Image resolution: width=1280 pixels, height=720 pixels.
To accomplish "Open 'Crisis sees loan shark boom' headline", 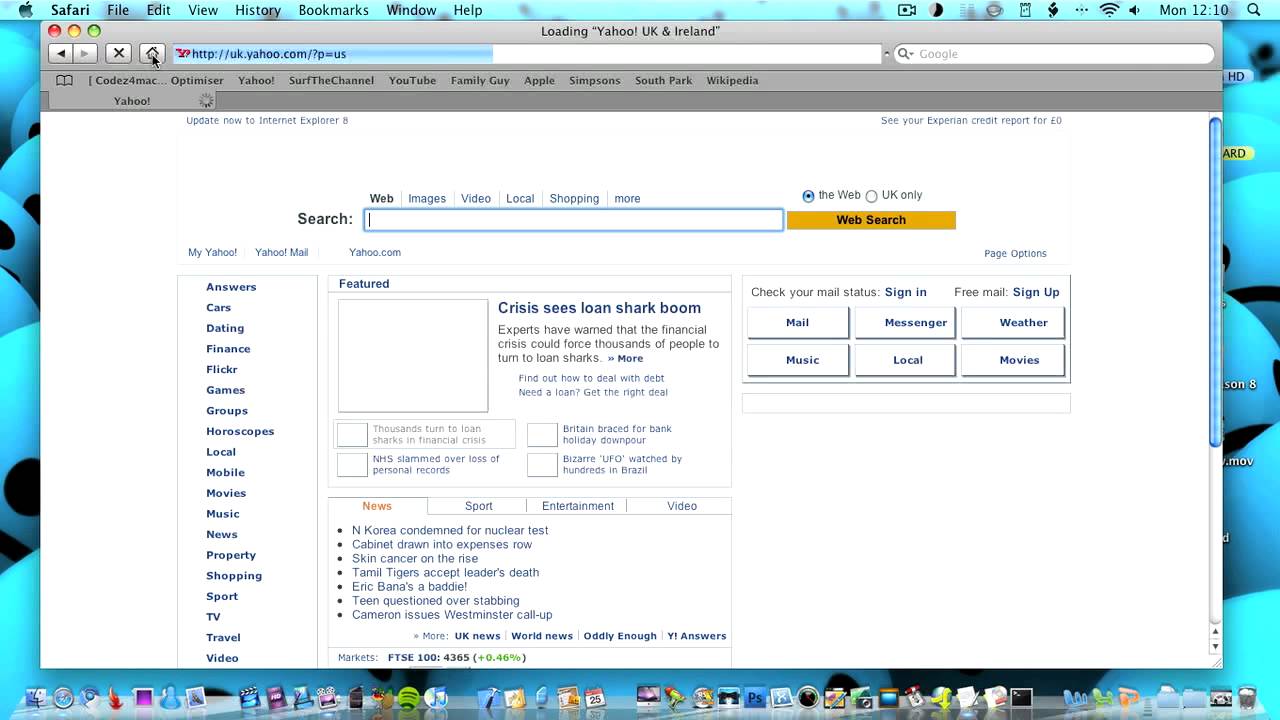I will click(599, 308).
